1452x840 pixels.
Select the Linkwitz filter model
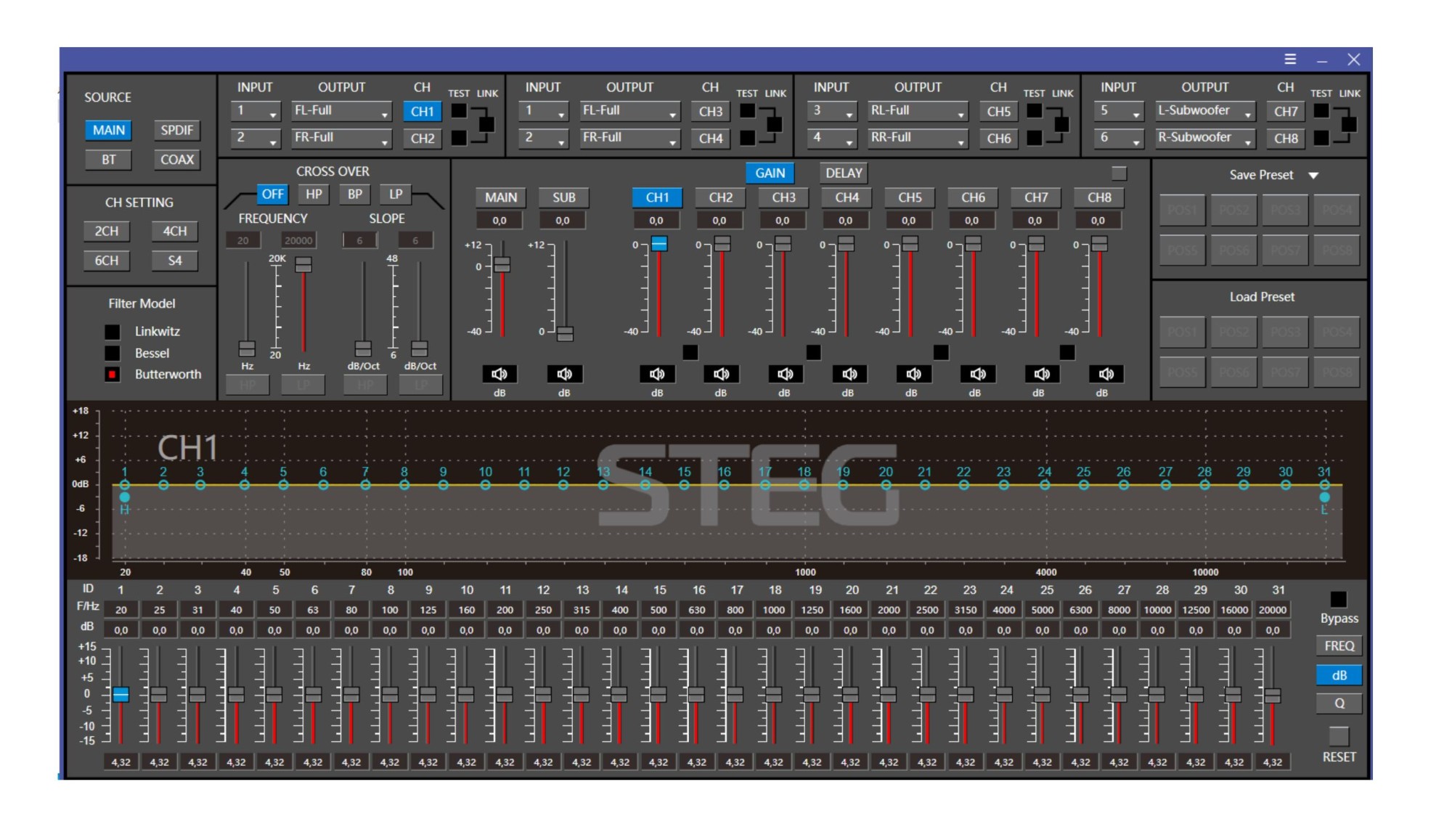point(113,332)
